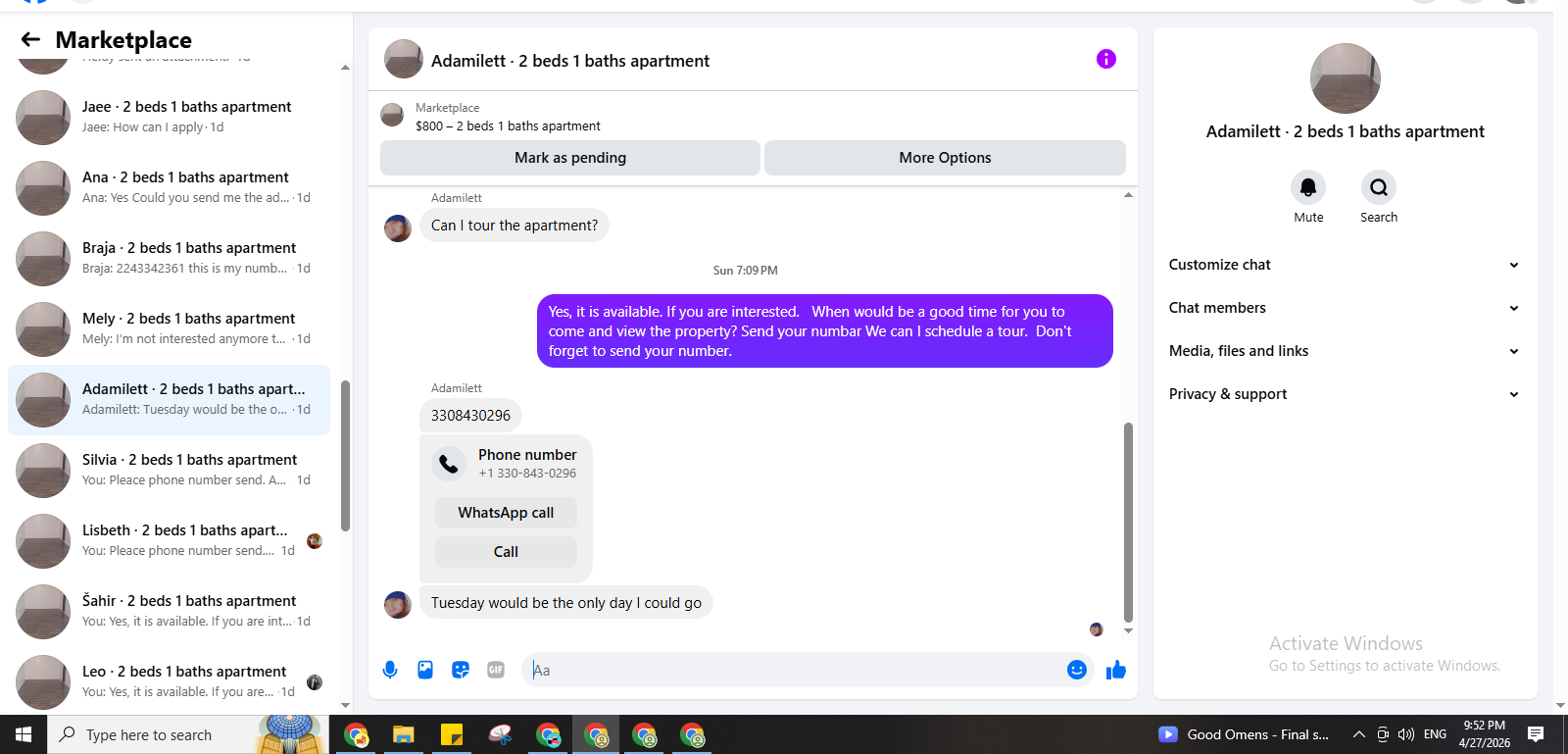Start a WhatsApp call
The width and height of the screenshot is (1568, 754).
coord(506,513)
